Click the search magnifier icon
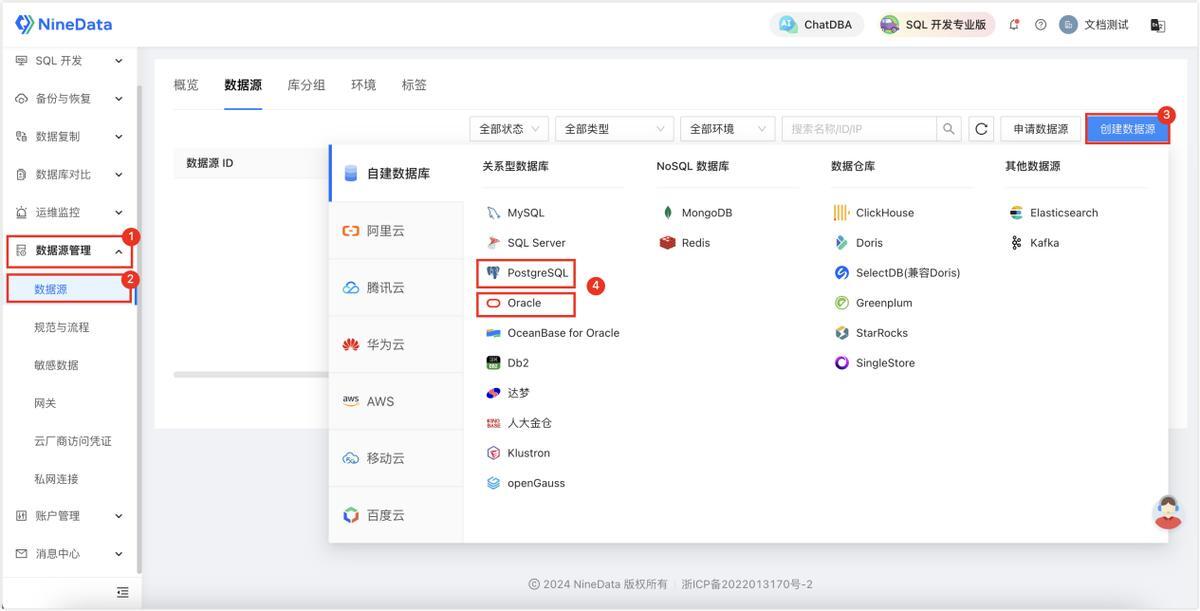 [x=948, y=129]
